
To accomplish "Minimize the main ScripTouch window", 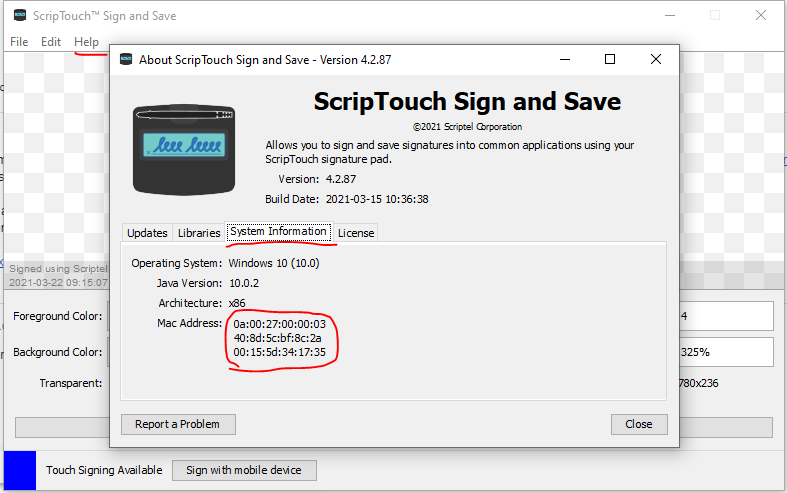I will (670, 16).
